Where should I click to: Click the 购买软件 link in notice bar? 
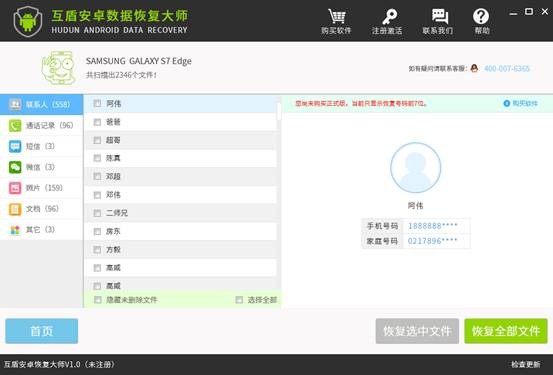click(521, 103)
